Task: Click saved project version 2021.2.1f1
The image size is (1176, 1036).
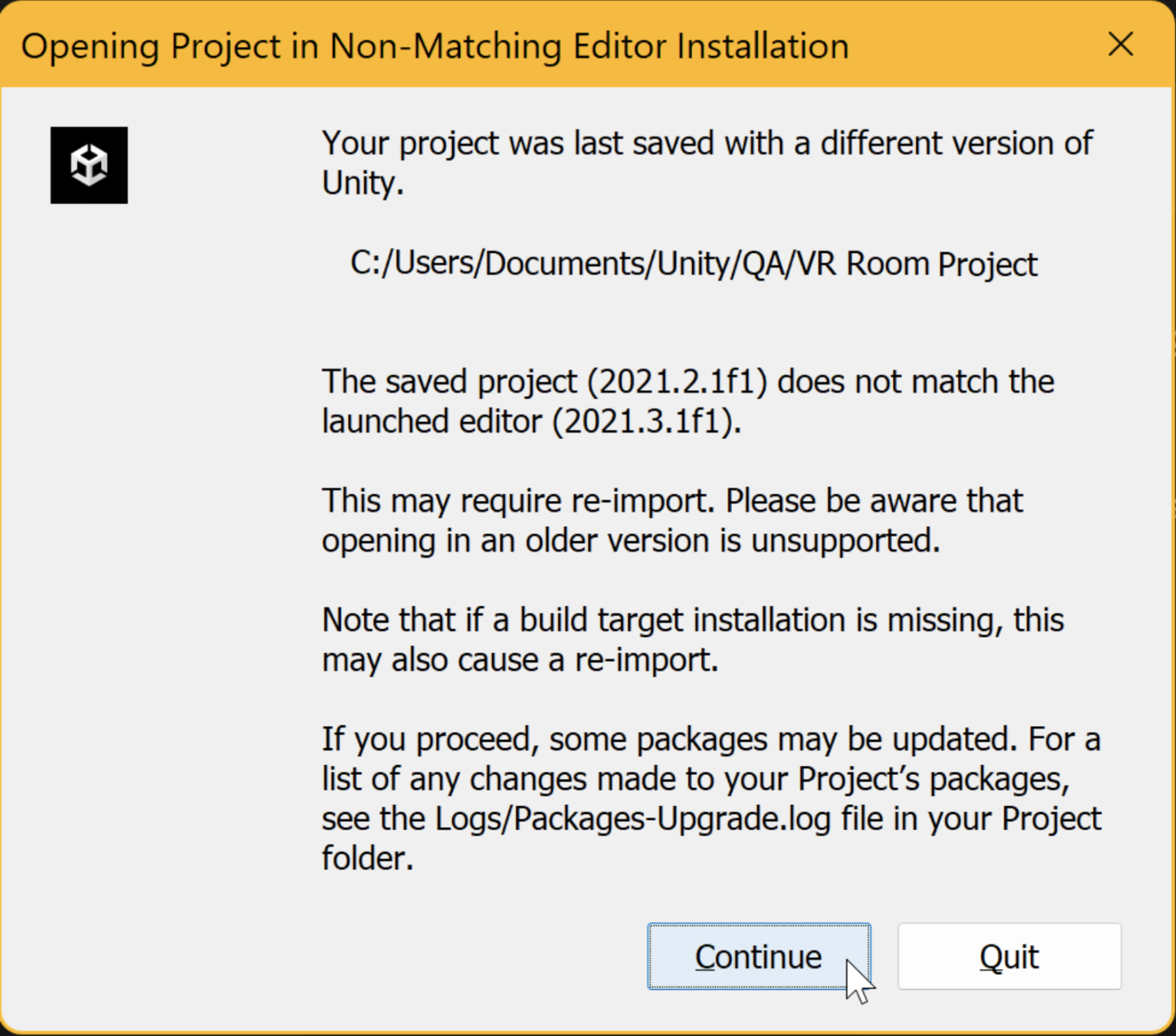Action: pos(677,381)
